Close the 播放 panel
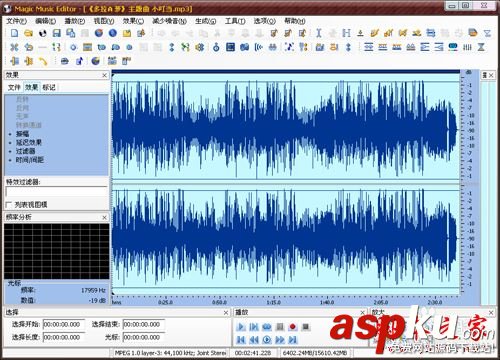 pyautogui.click(x=363, y=312)
